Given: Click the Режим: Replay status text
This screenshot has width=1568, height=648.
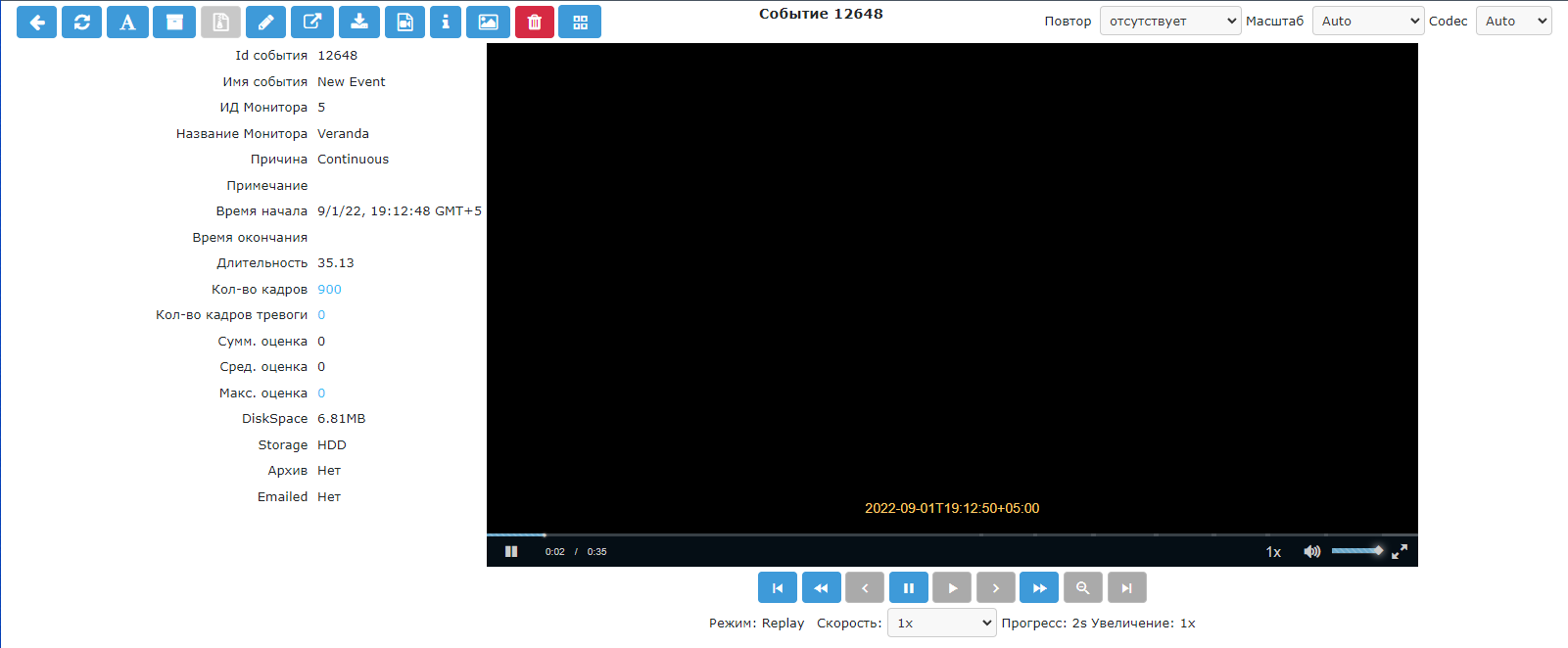Looking at the screenshot, I should click(756, 624).
